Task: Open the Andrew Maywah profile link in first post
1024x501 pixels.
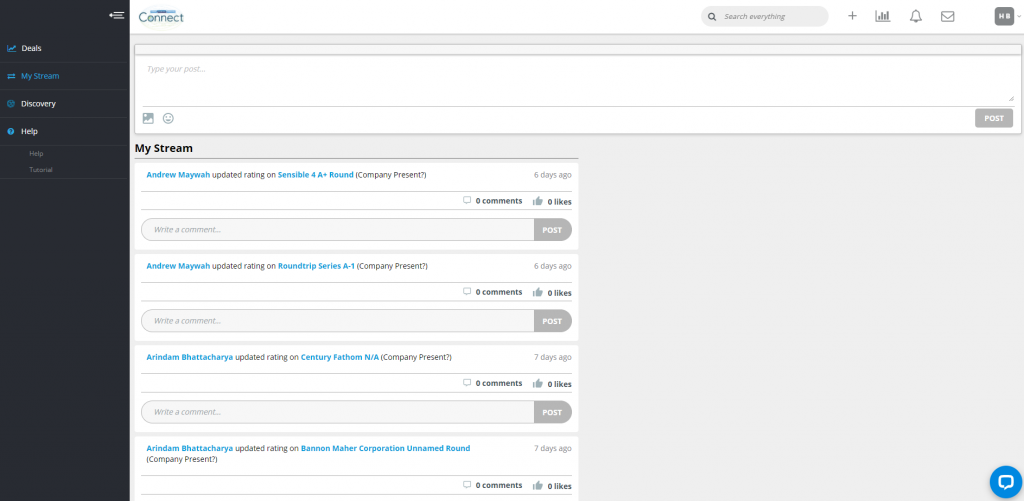Action: 178,175
